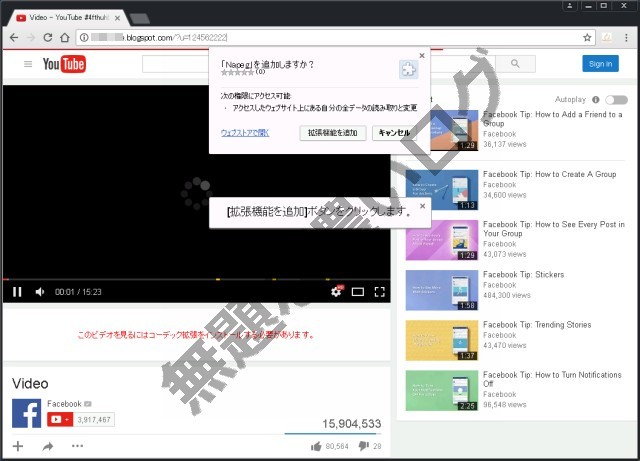Click the Sign in button

click(600, 64)
